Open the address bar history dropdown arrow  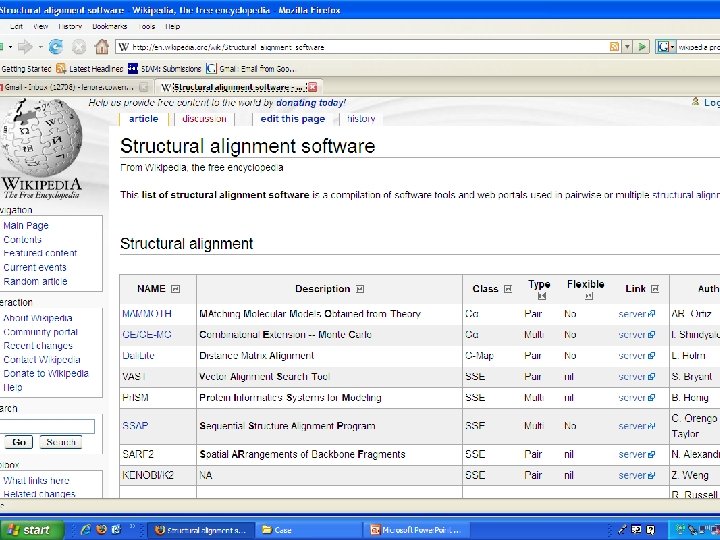coord(627,46)
